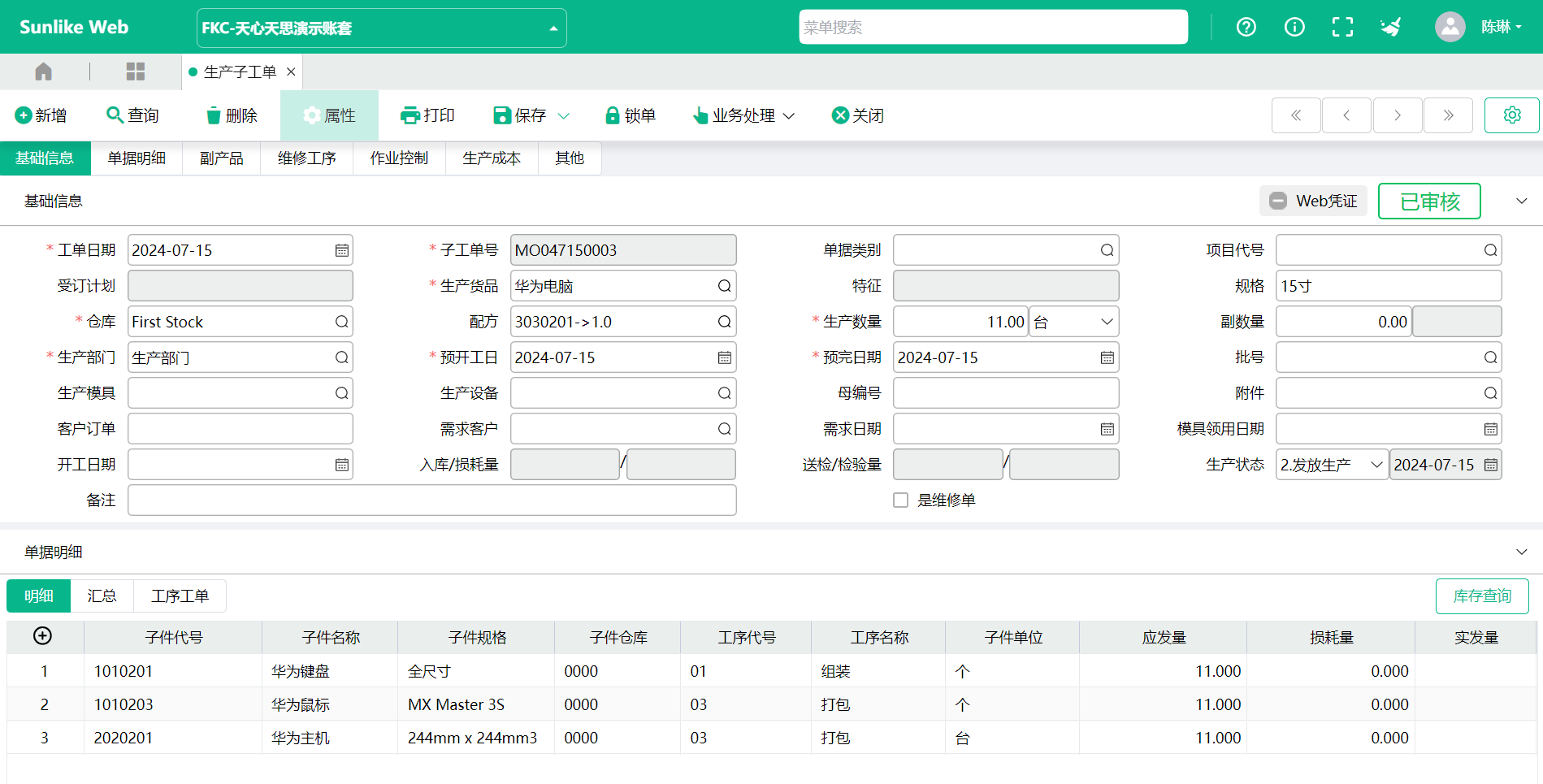The height and width of the screenshot is (784, 1543).
Task: Select the 工序工单 tab
Action: (x=180, y=596)
